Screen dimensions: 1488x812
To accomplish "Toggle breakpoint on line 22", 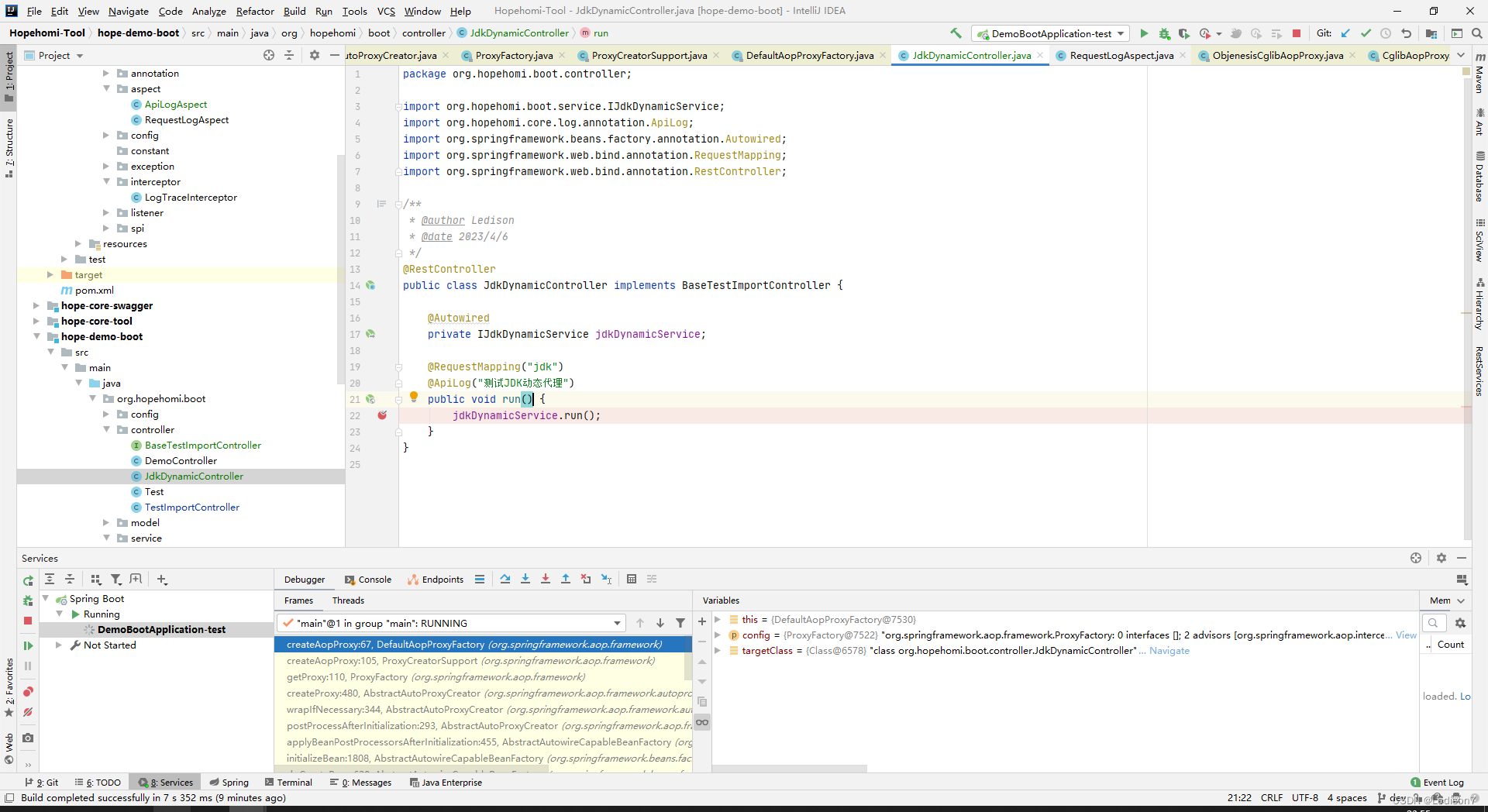I will (x=382, y=415).
